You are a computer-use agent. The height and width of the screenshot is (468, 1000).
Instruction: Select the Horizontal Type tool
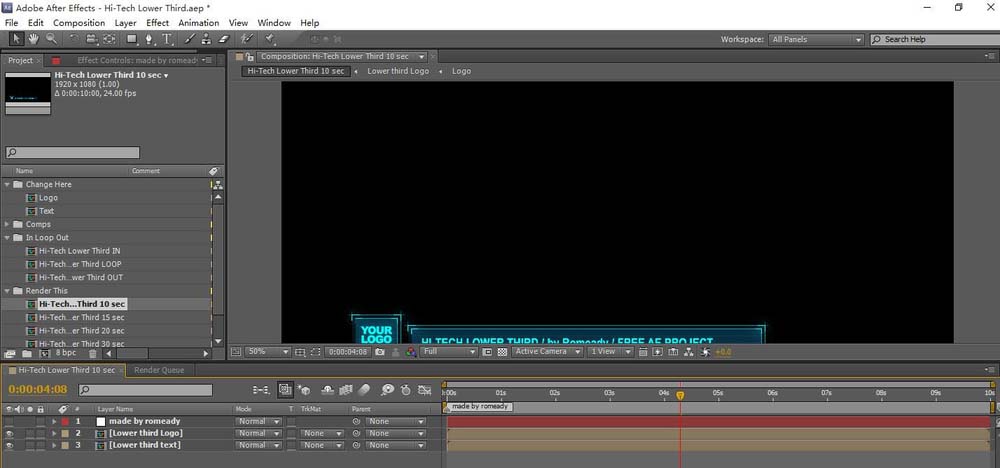pos(167,39)
